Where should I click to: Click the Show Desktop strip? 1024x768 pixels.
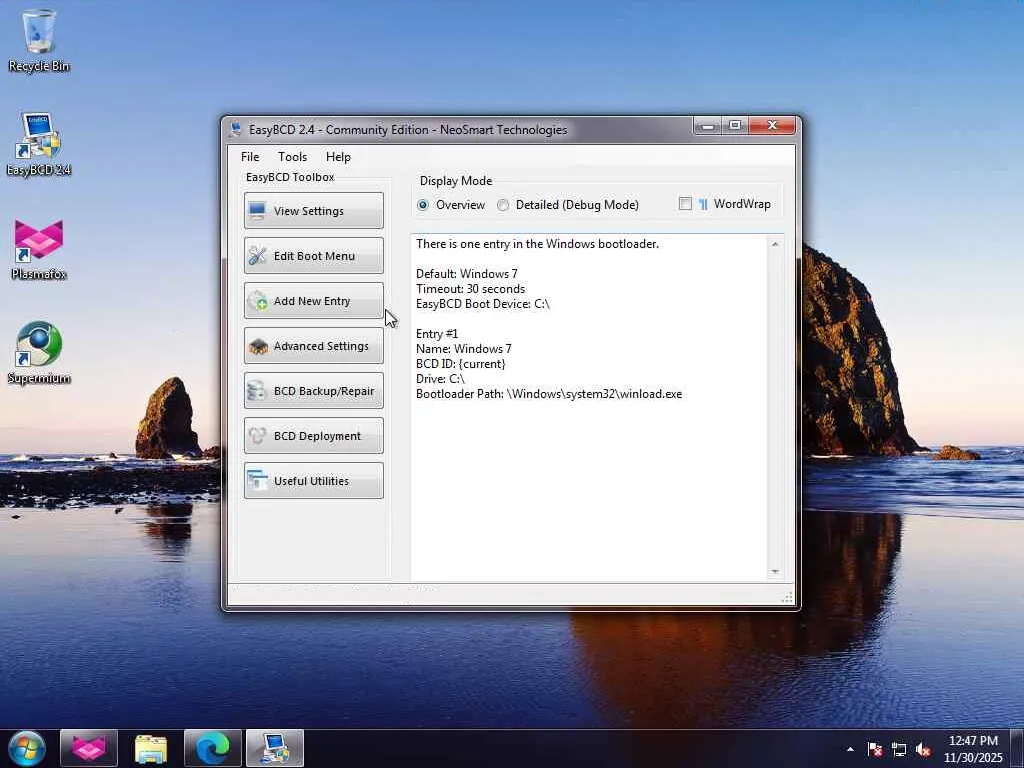click(x=1017, y=748)
